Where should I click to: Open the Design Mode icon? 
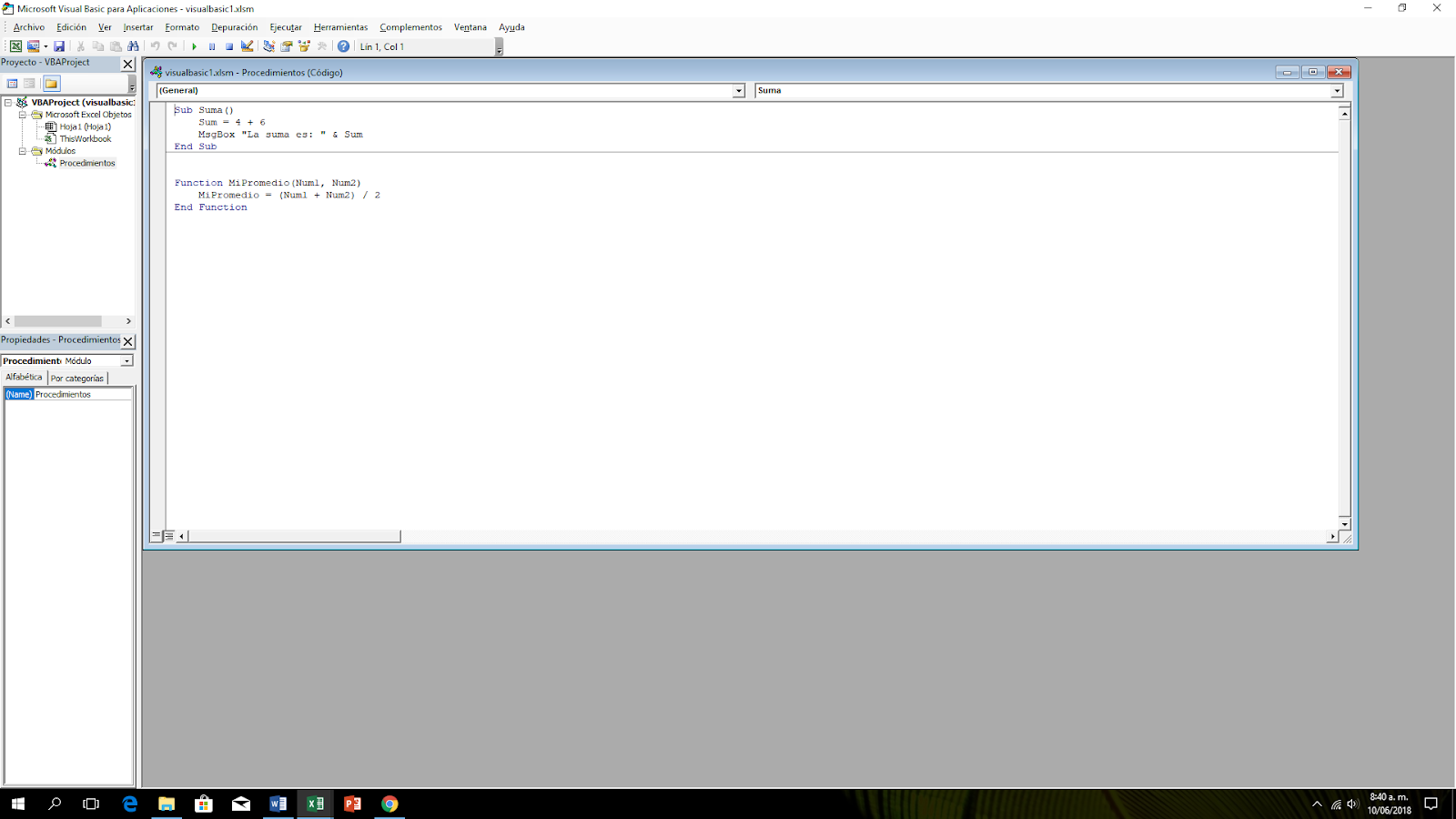tap(247, 45)
